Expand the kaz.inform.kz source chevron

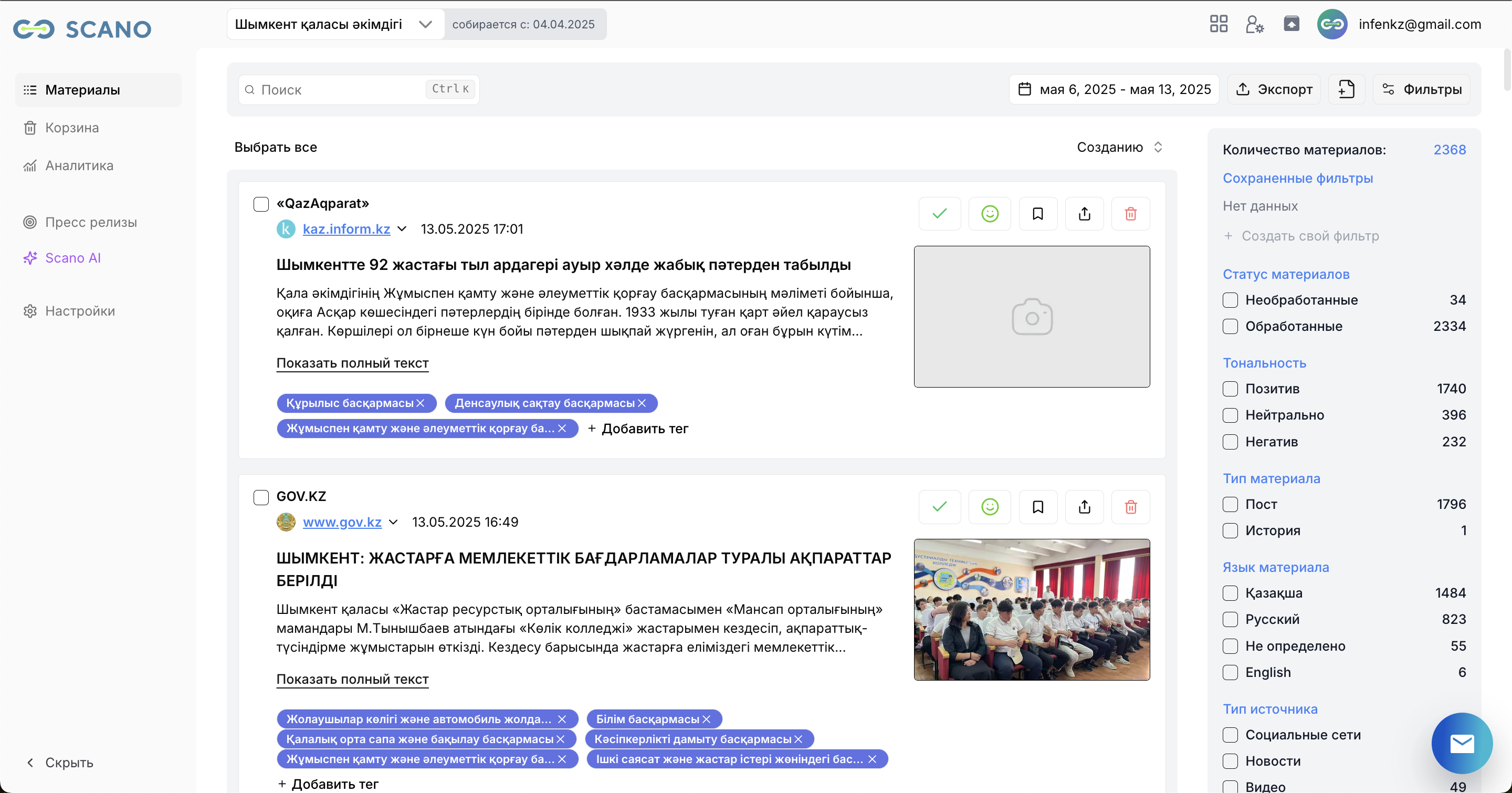point(402,229)
